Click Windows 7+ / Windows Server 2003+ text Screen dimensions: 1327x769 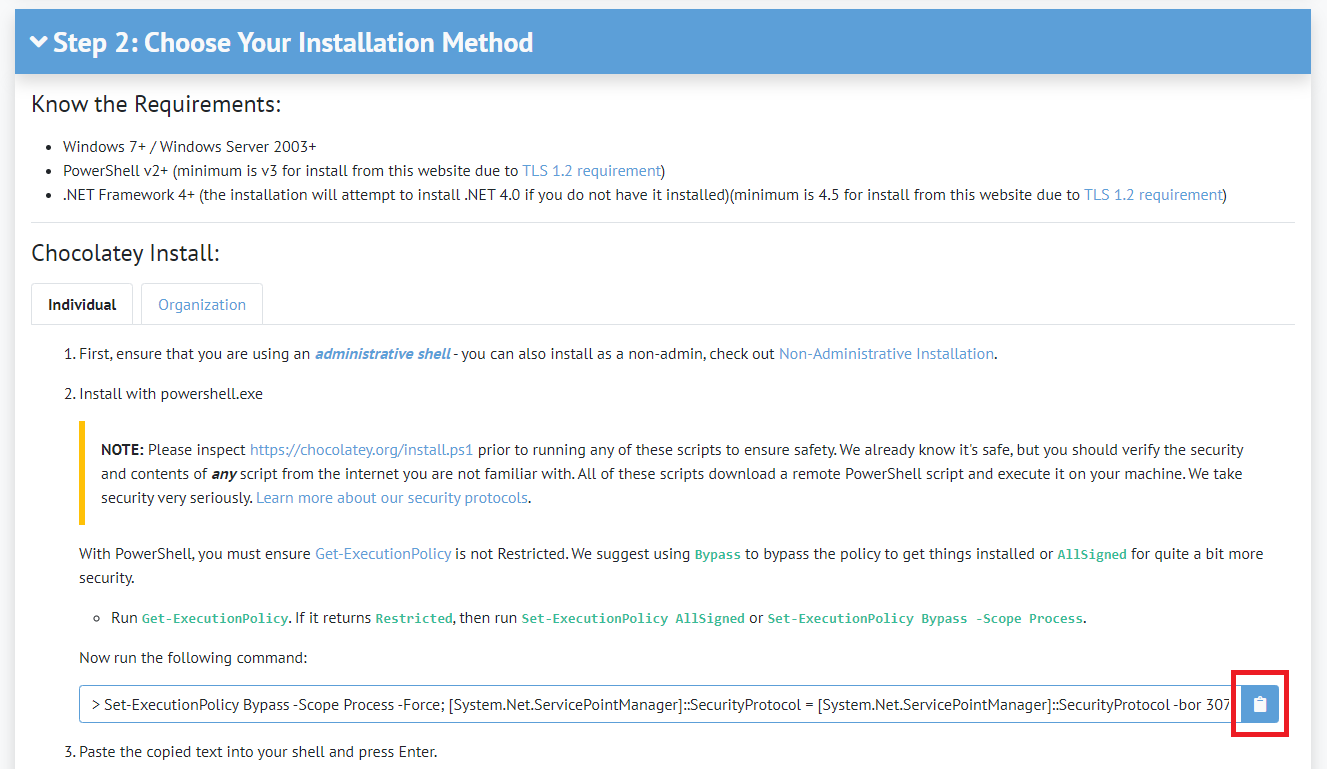(190, 146)
